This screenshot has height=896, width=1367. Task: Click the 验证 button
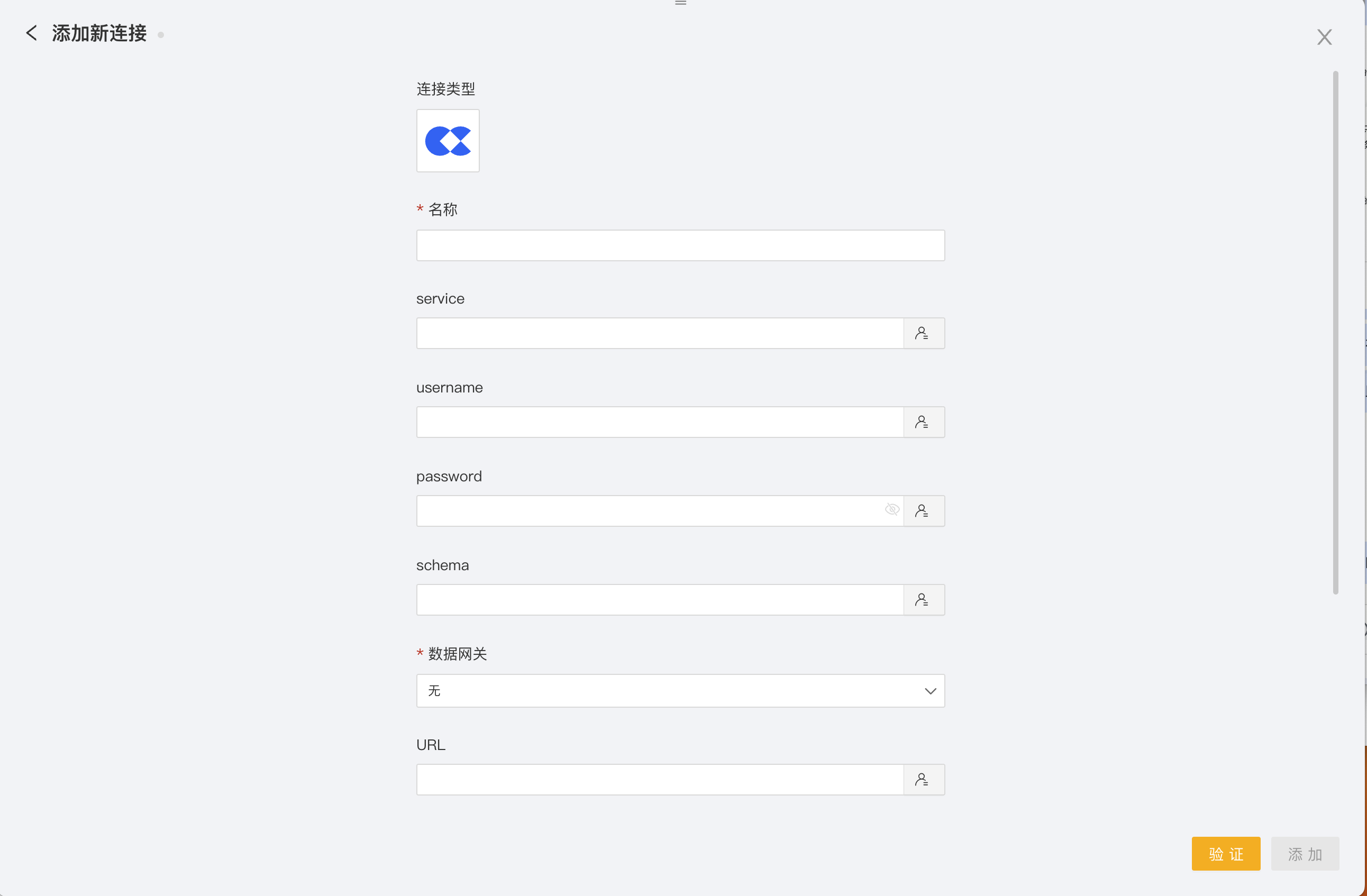pos(1226,854)
